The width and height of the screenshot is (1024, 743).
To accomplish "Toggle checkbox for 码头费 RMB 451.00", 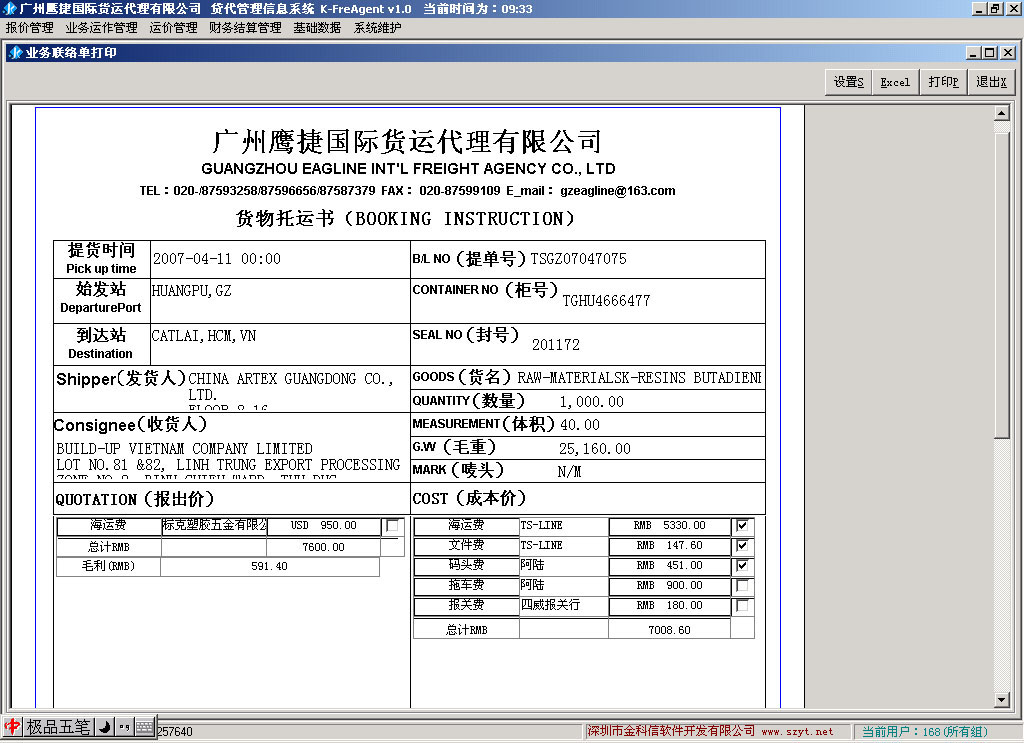I will tap(742, 565).
